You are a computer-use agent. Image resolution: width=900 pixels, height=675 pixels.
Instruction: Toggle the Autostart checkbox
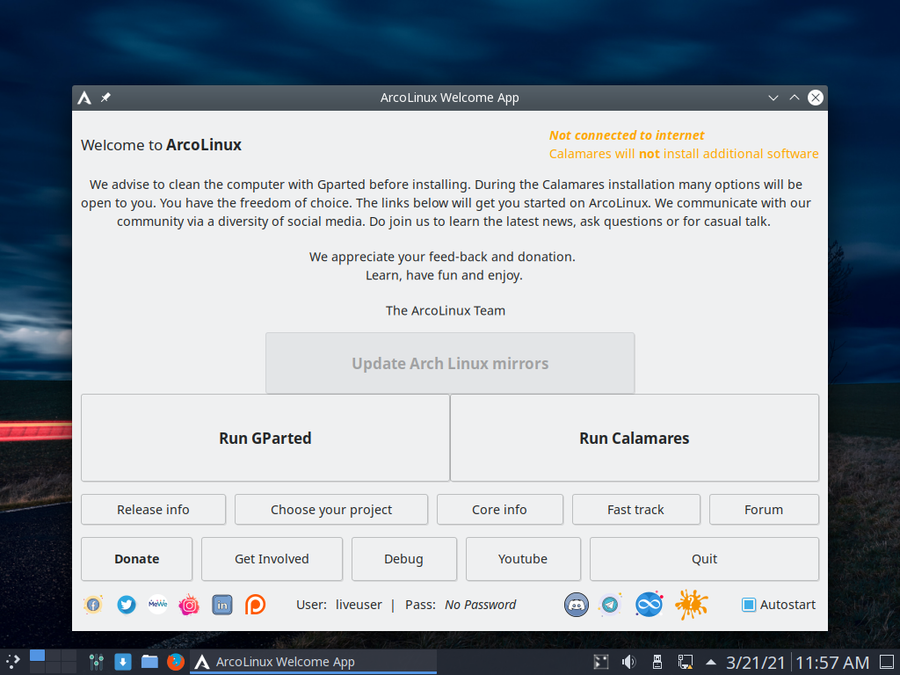coord(748,604)
